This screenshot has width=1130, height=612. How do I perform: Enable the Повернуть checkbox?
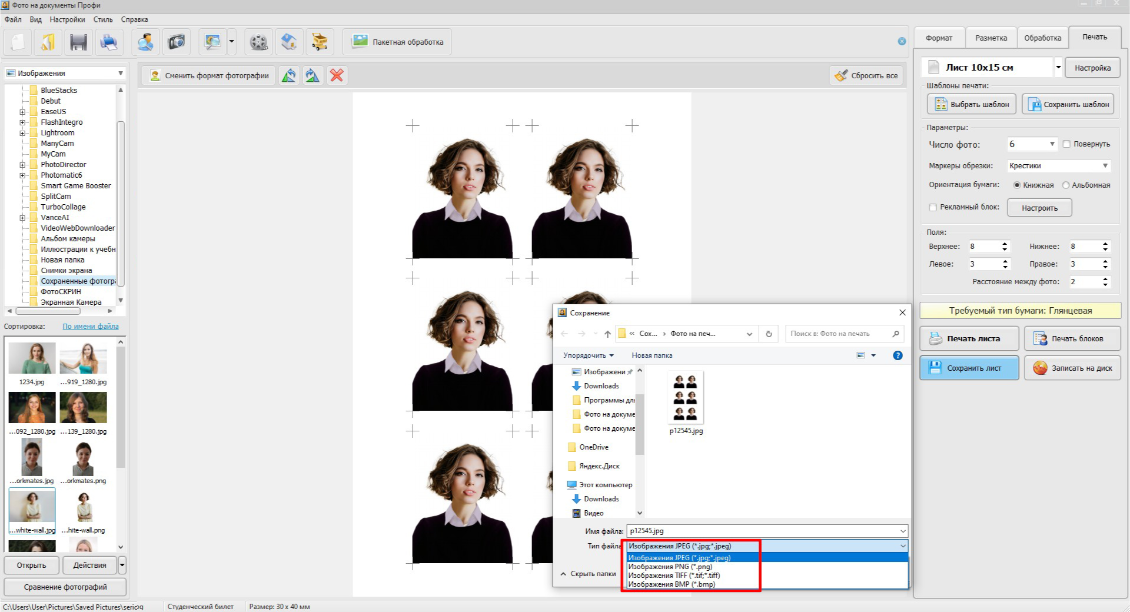pyautogui.click(x=1067, y=144)
